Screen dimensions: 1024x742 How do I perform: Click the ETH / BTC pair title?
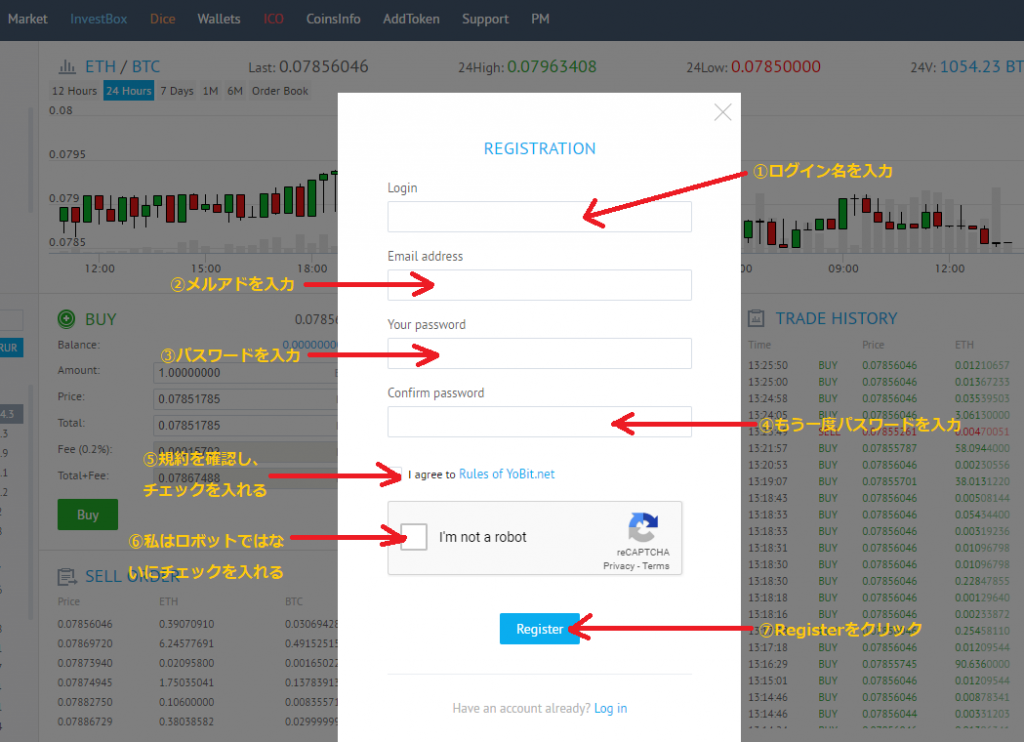(x=122, y=67)
